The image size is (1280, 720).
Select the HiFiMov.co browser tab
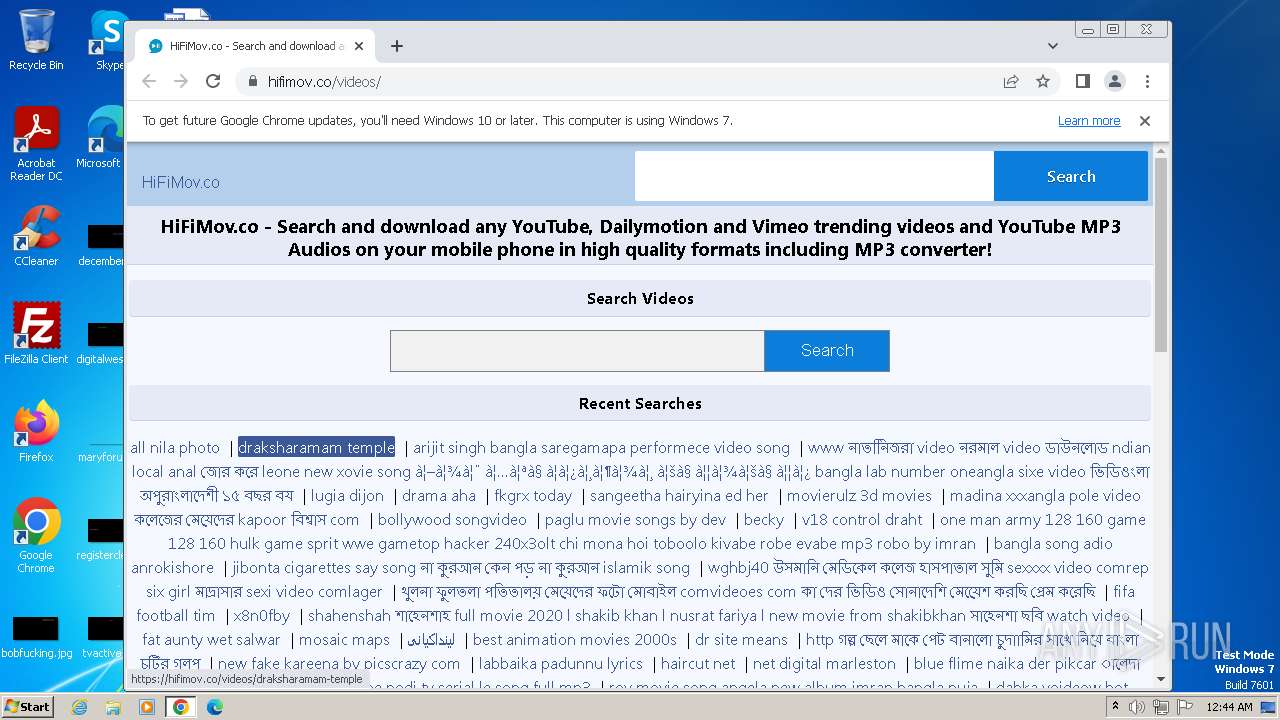(x=255, y=46)
